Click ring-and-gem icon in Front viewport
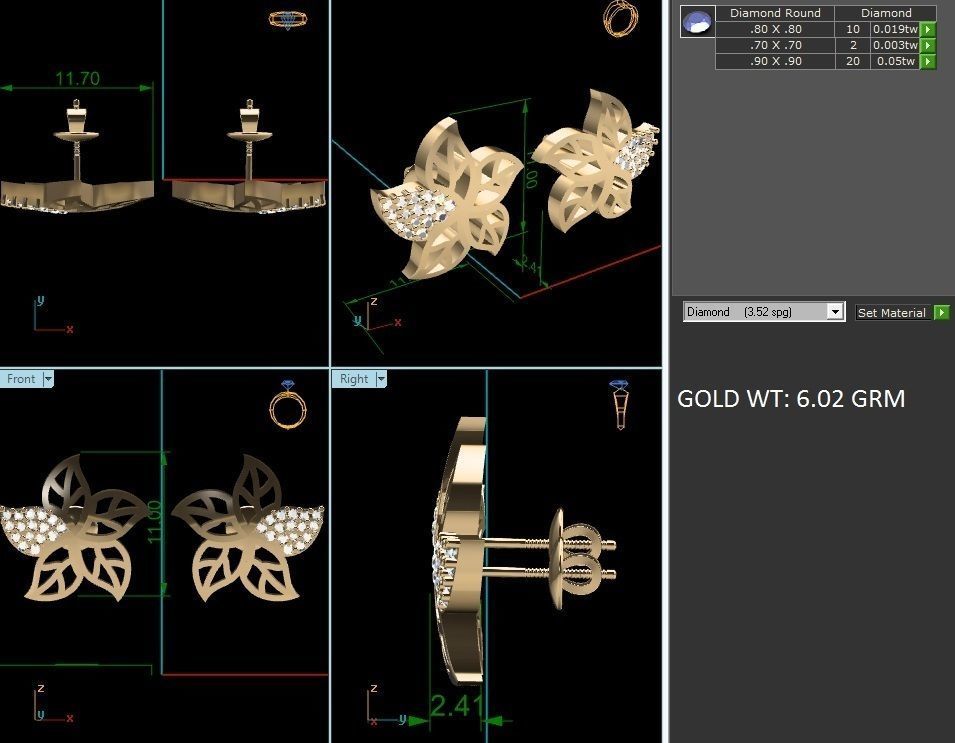This screenshot has height=743, width=955. click(x=287, y=404)
